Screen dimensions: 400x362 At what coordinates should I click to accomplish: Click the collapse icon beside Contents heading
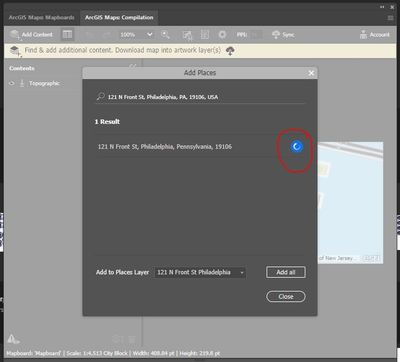click(133, 66)
